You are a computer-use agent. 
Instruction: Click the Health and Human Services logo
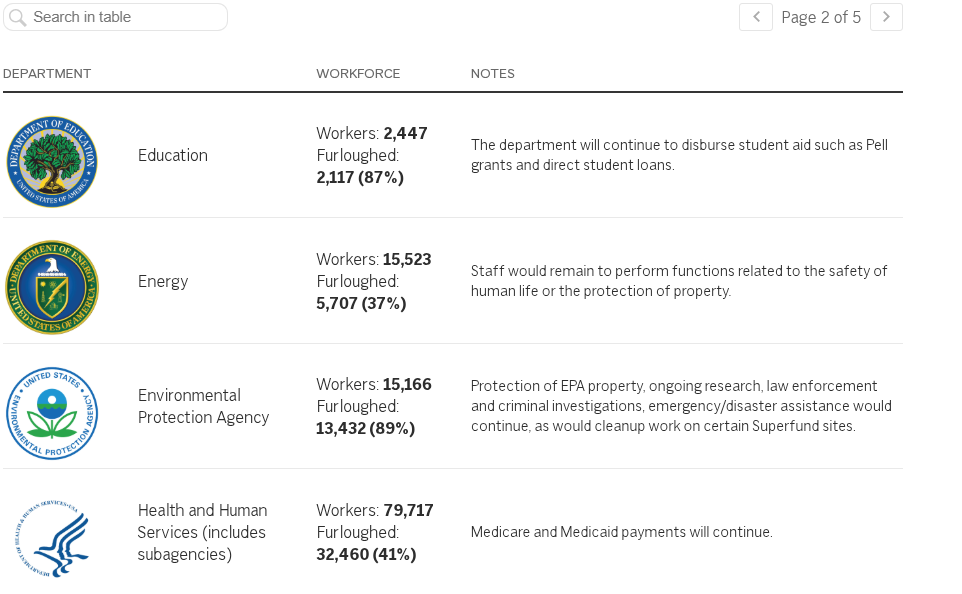pos(52,538)
